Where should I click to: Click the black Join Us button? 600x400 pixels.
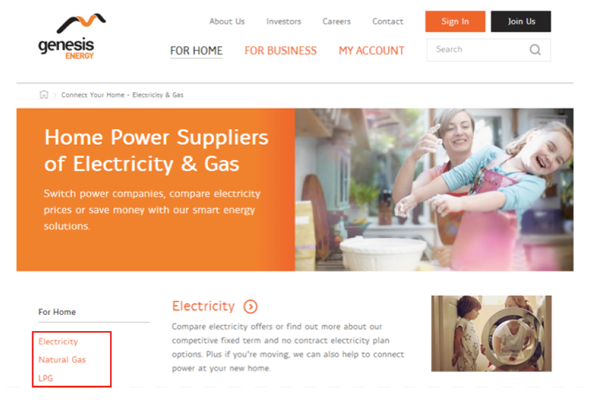(521, 21)
